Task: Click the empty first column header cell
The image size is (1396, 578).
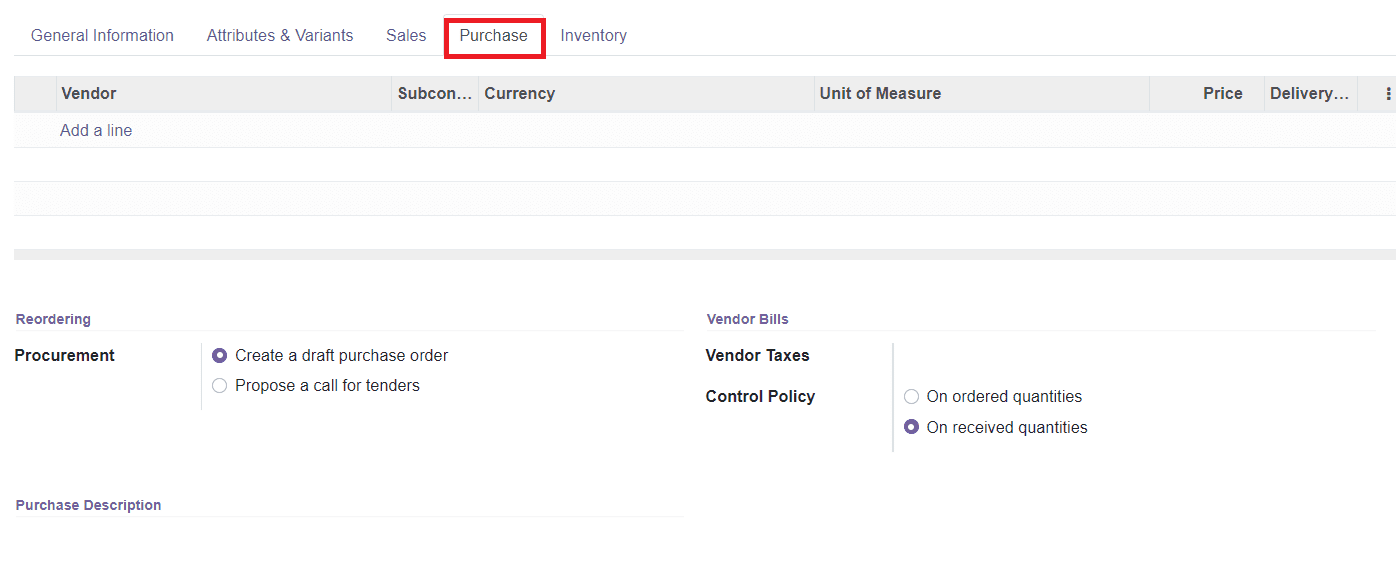Action: pyautogui.click(x=33, y=93)
